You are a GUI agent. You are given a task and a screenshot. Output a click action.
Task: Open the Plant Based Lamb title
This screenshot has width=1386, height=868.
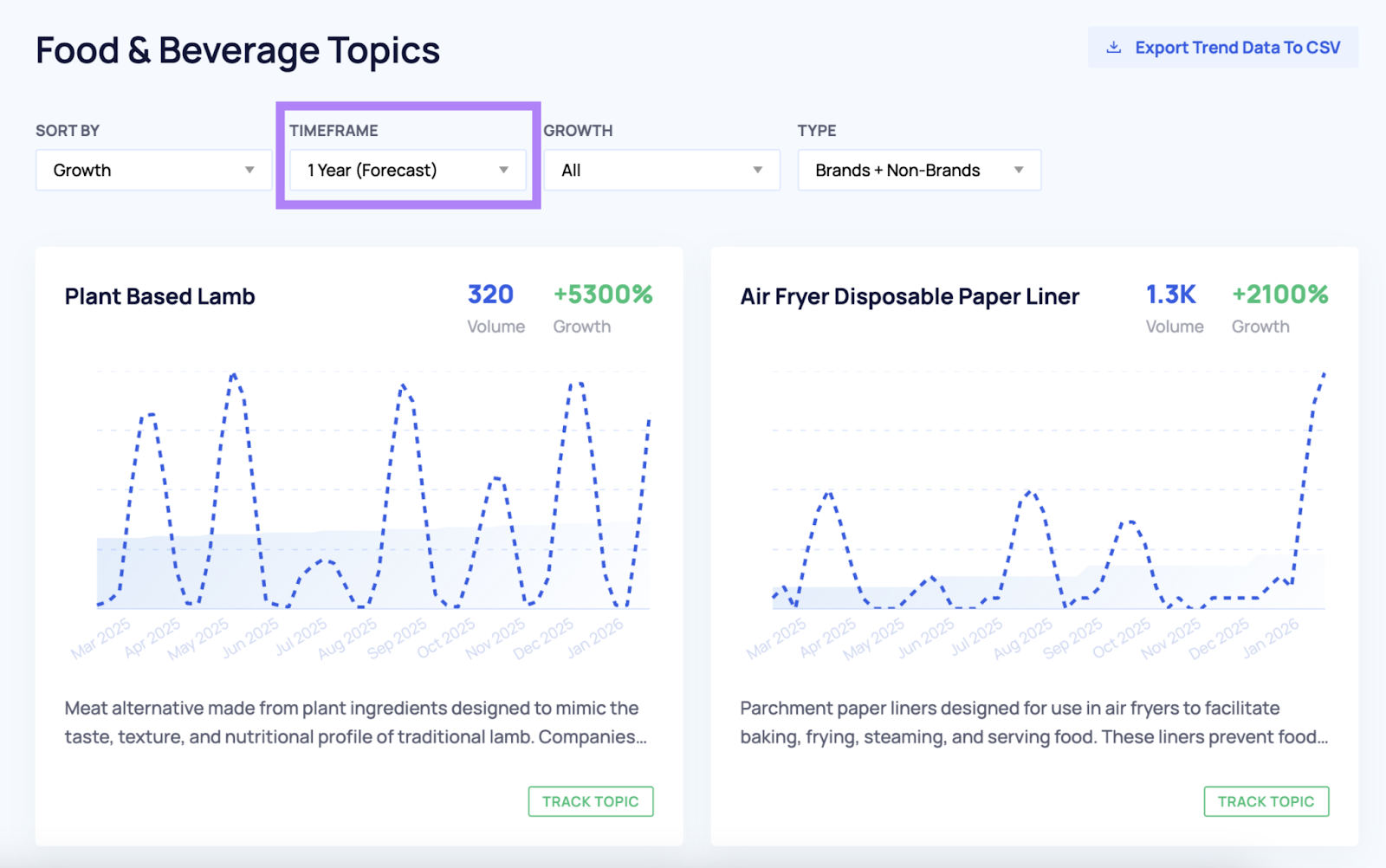[160, 296]
